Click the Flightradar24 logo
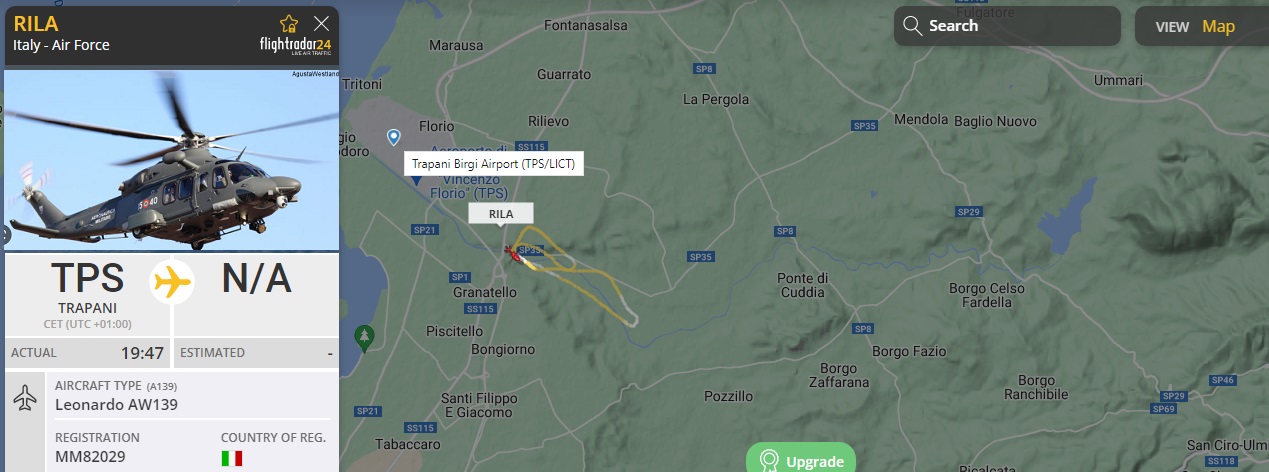The width and height of the screenshot is (1269, 472). (x=295, y=47)
